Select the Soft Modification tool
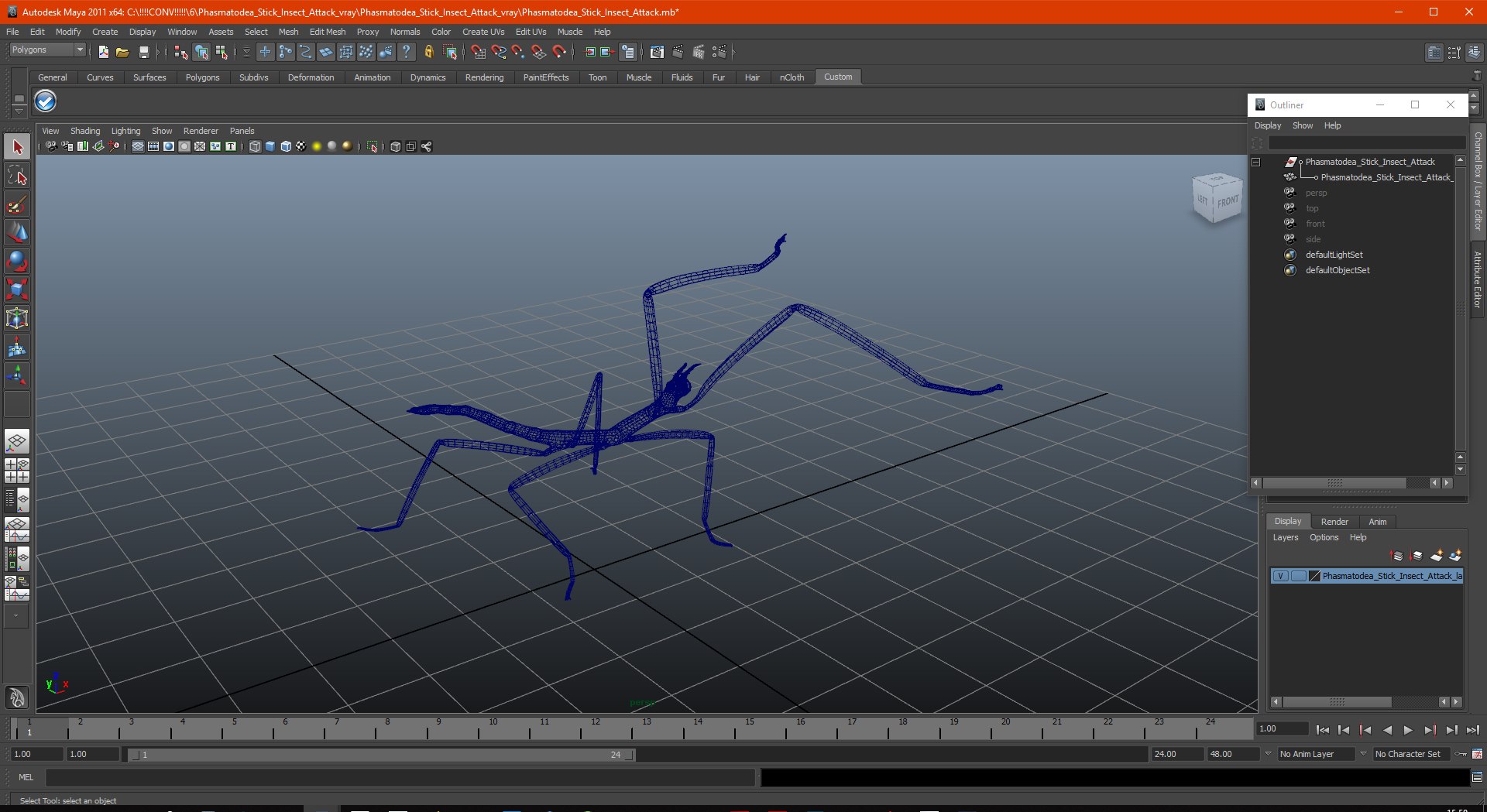Viewport: 1487px width, 812px height. (17, 348)
